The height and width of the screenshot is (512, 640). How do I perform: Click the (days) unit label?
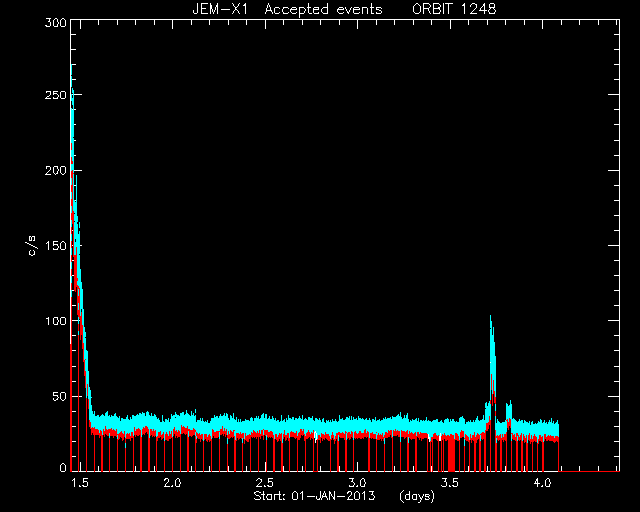(417, 496)
